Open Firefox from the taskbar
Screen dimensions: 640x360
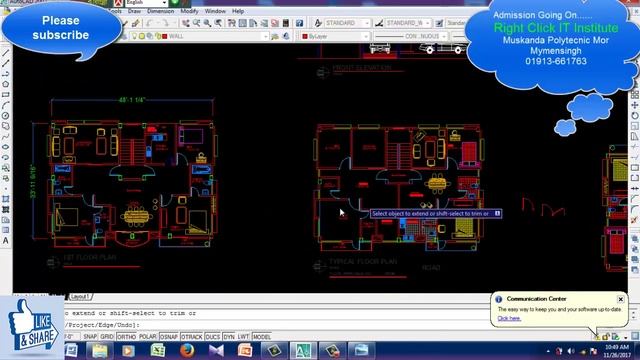tap(187, 351)
